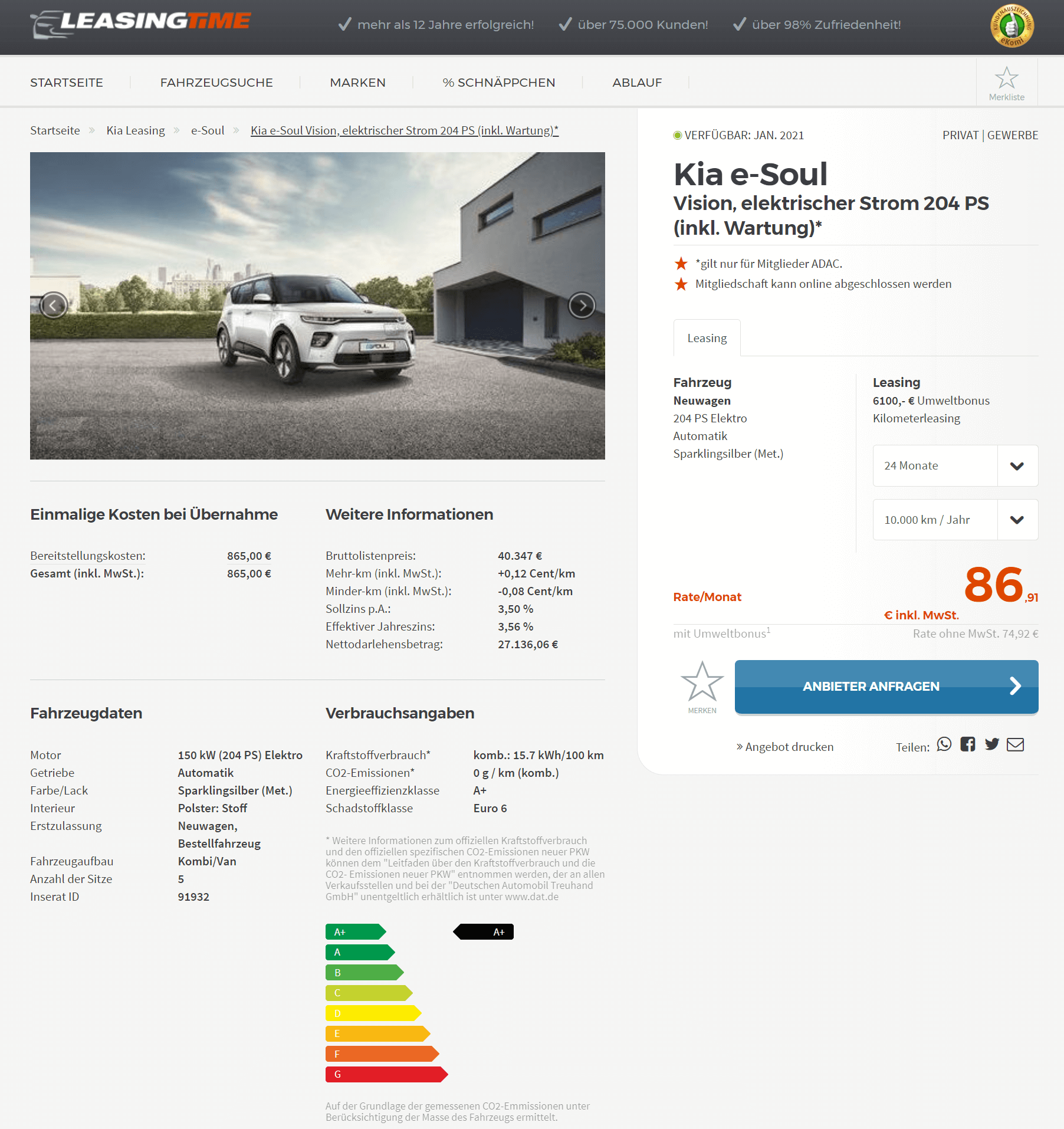The width and height of the screenshot is (1064, 1129).
Task: Click e-Soul breadcrumb link
Action: (x=208, y=130)
